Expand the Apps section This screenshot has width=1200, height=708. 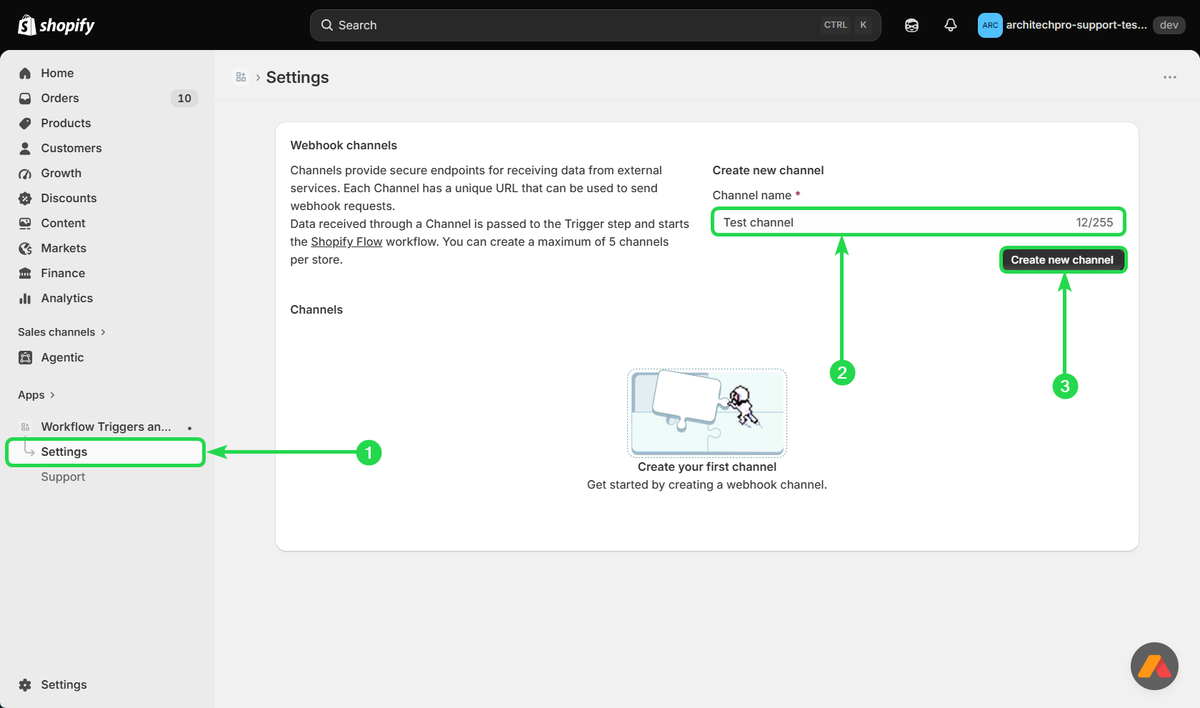click(37, 395)
